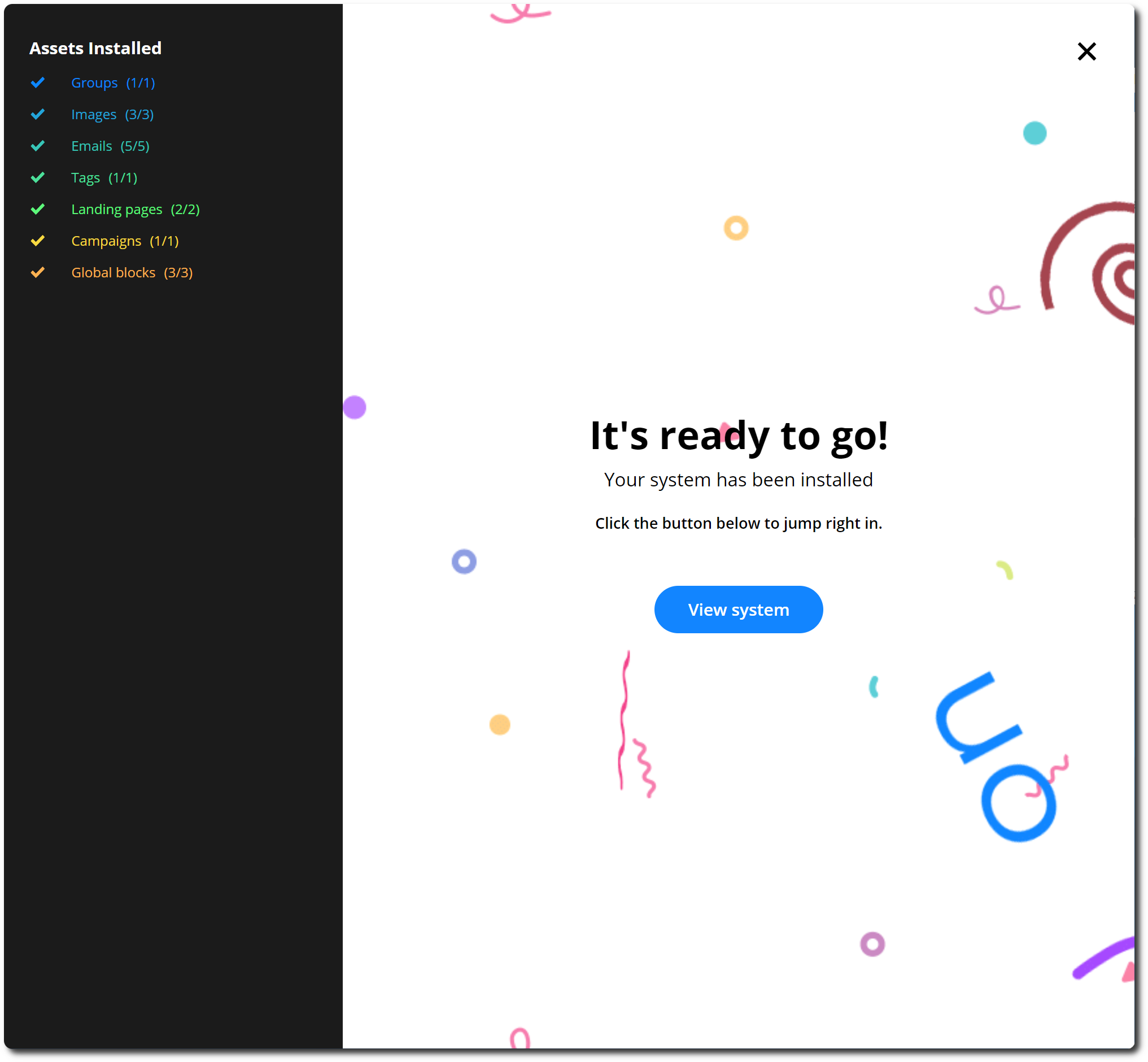Click the checkmark next to Images

[38, 114]
